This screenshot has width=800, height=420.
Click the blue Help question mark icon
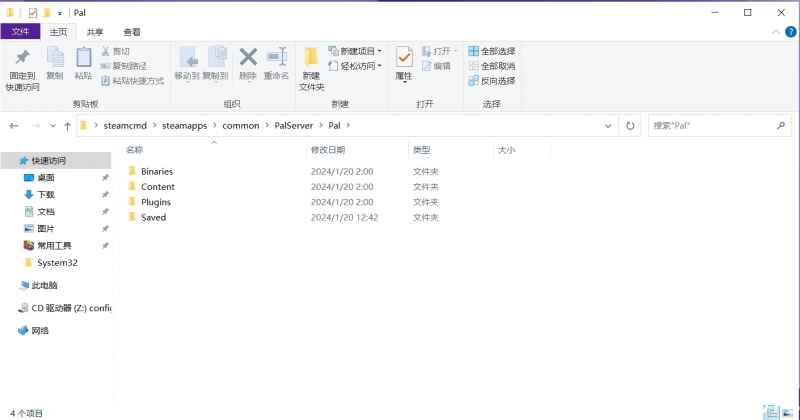(790, 32)
